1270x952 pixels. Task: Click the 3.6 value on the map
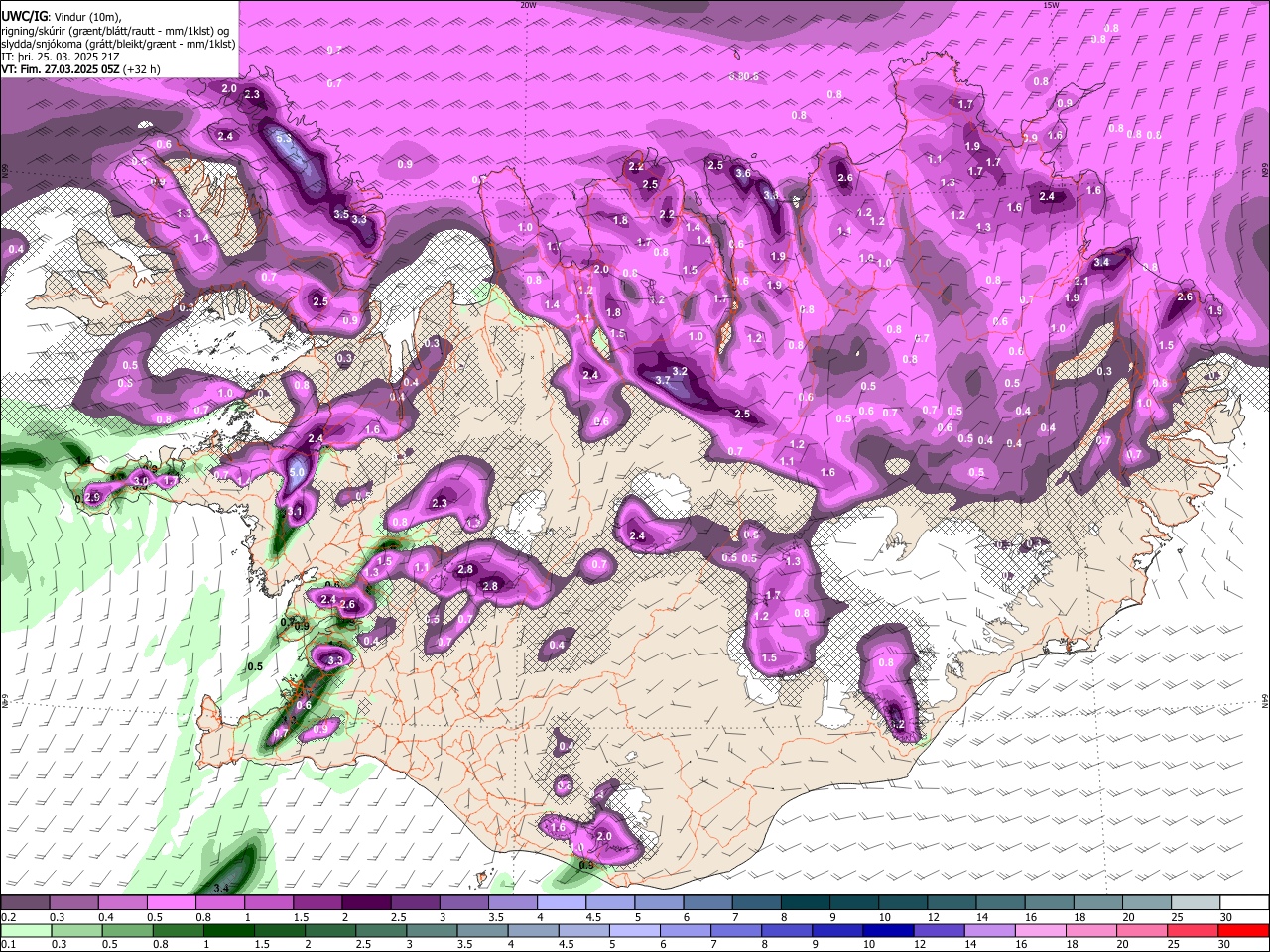click(x=743, y=173)
